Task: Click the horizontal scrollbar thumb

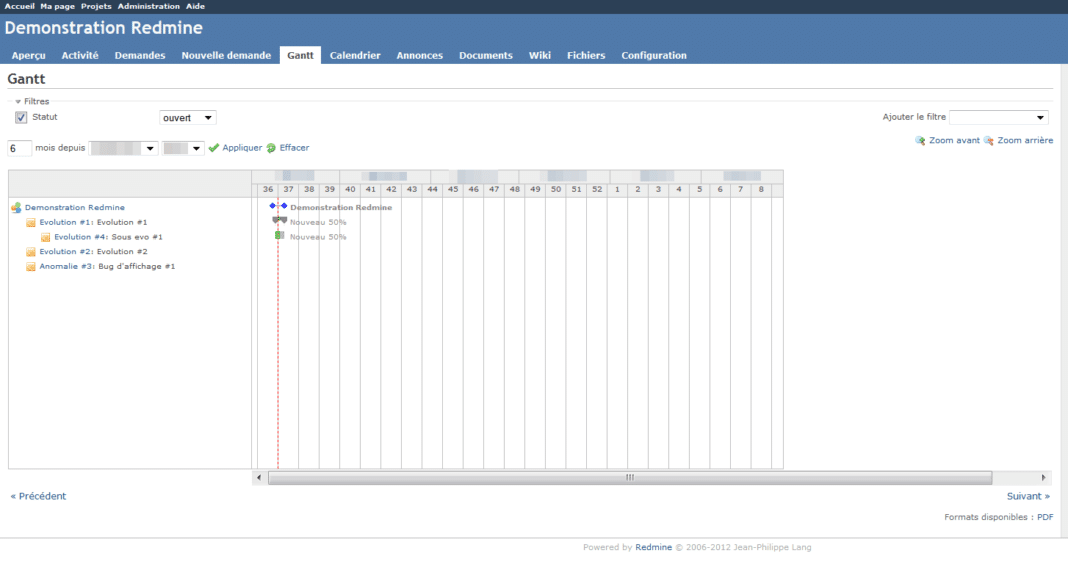Action: (630, 478)
